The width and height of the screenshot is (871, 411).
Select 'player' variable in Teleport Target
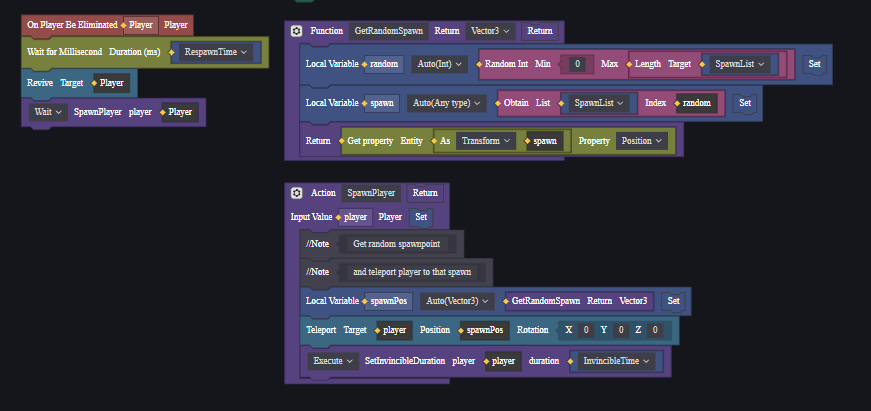394,330
